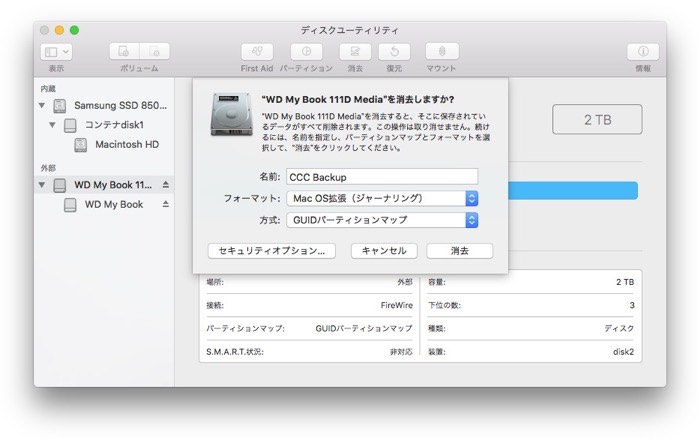
Task: Click the green zoom window button
Action: pos(74,30)
